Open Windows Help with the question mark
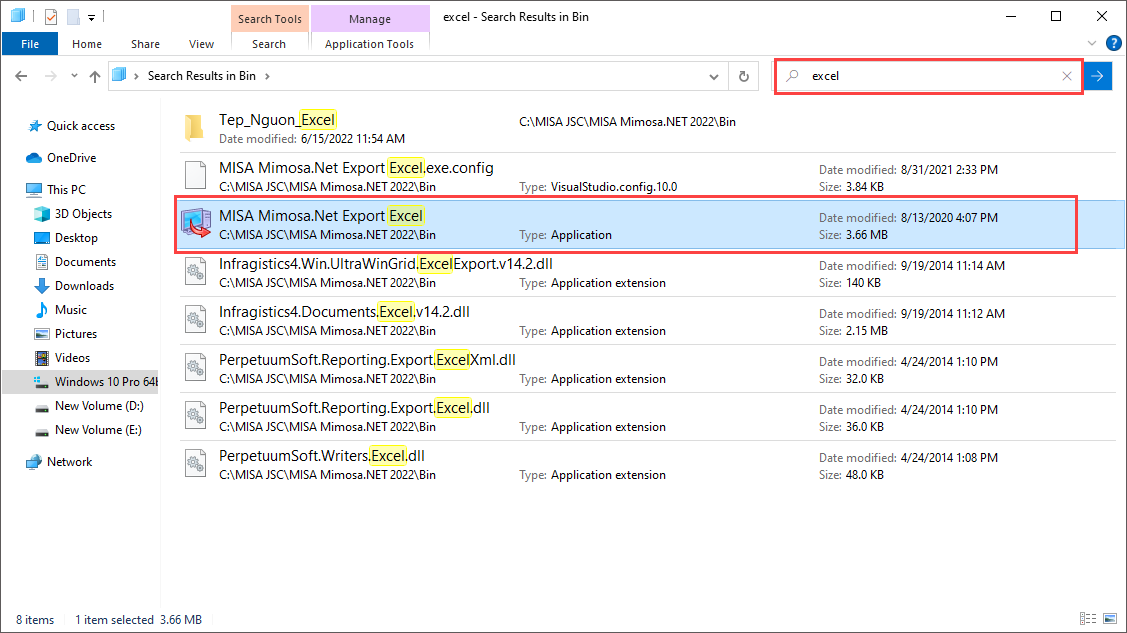This screenshot has width=1127, height=633. 1113,44
